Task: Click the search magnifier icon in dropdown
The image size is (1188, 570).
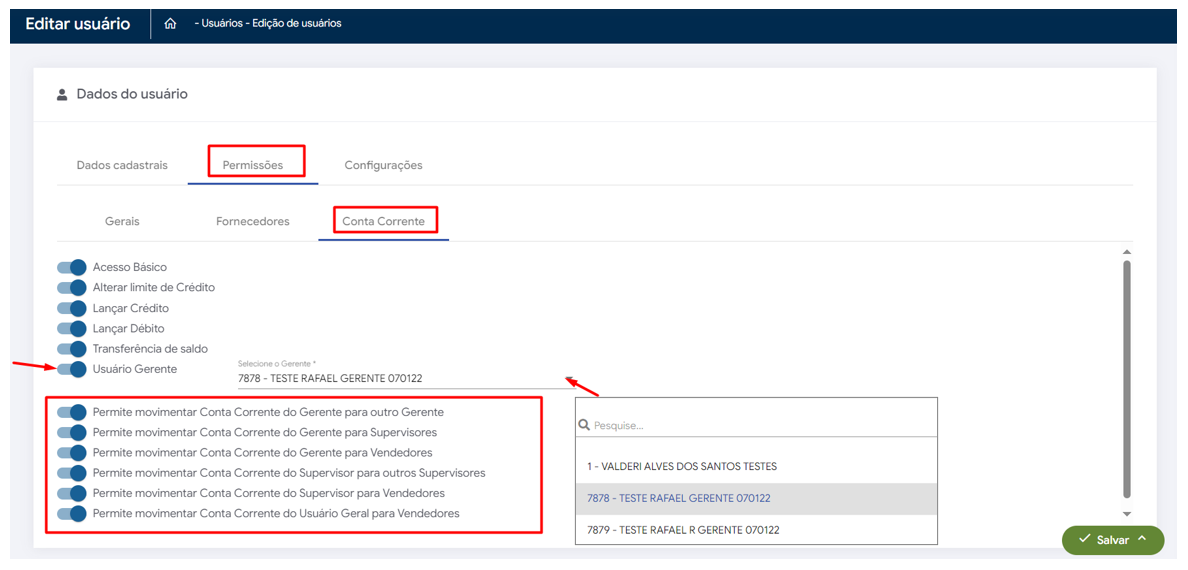Action: pyautogui.click(x=585, y=425)
